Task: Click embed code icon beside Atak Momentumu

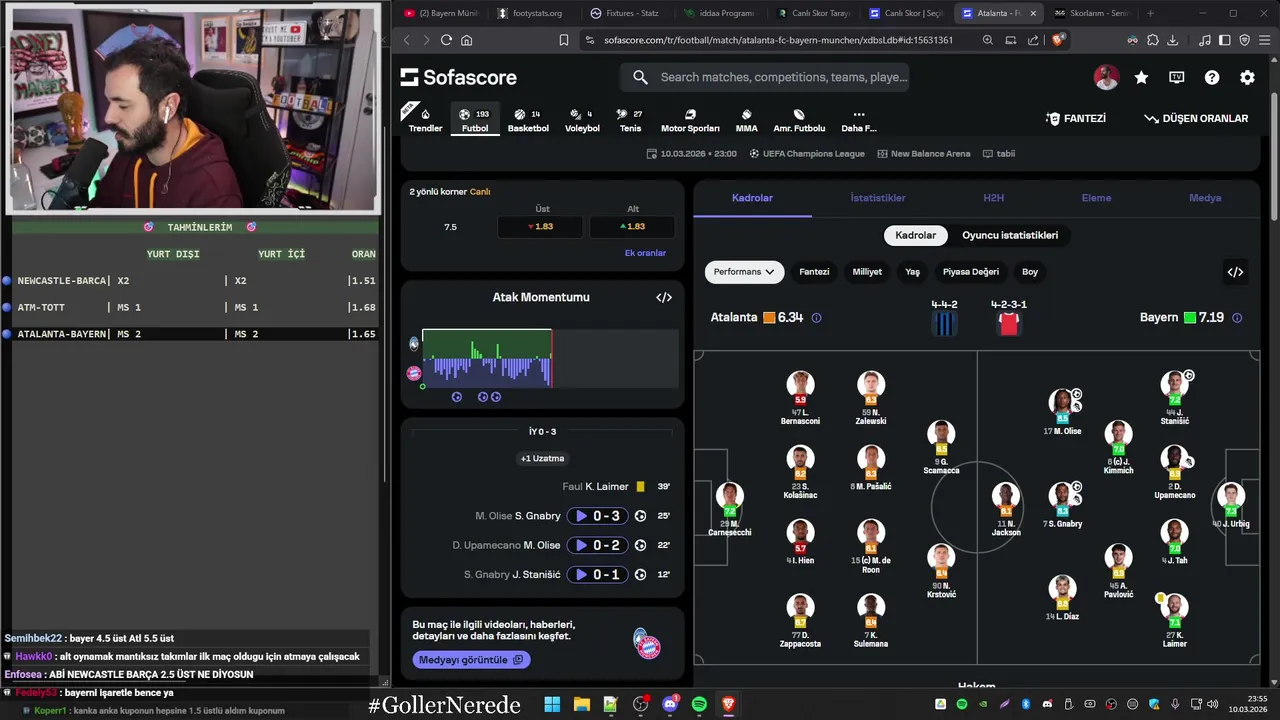Action: coord(664,297)
